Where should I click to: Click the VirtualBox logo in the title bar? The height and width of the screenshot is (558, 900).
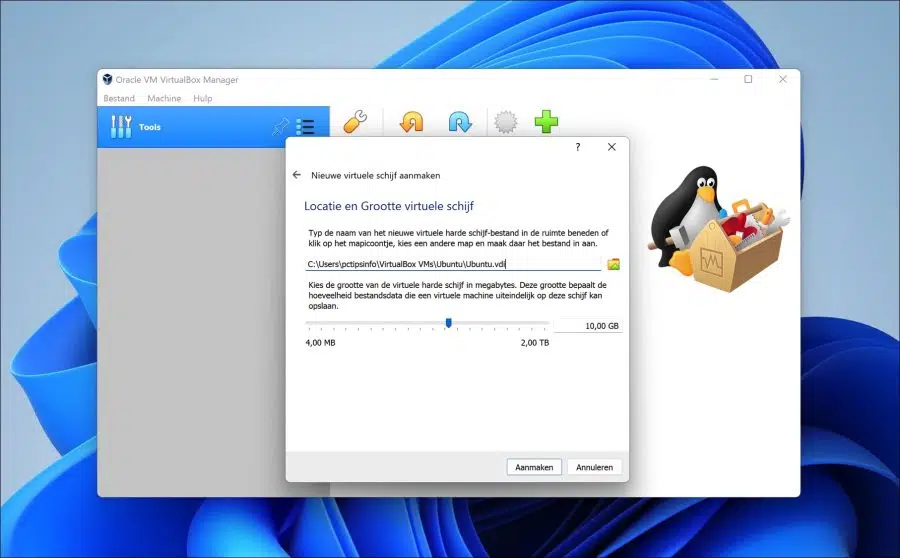point(107,79)
